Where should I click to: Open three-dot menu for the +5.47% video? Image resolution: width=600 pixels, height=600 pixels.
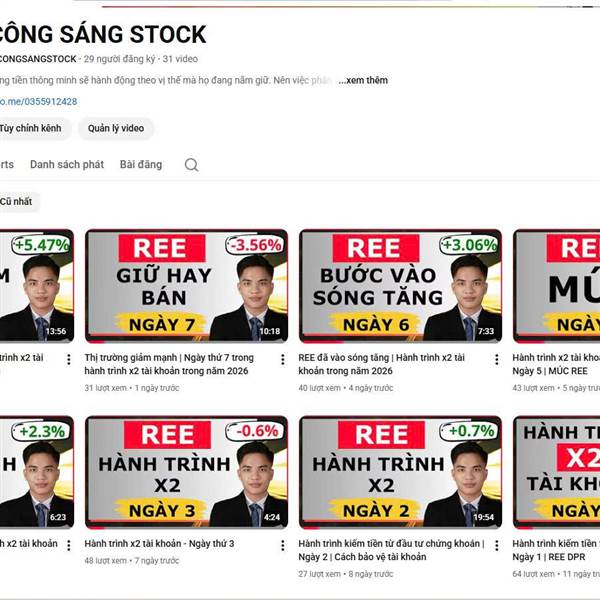coord(68,359)
